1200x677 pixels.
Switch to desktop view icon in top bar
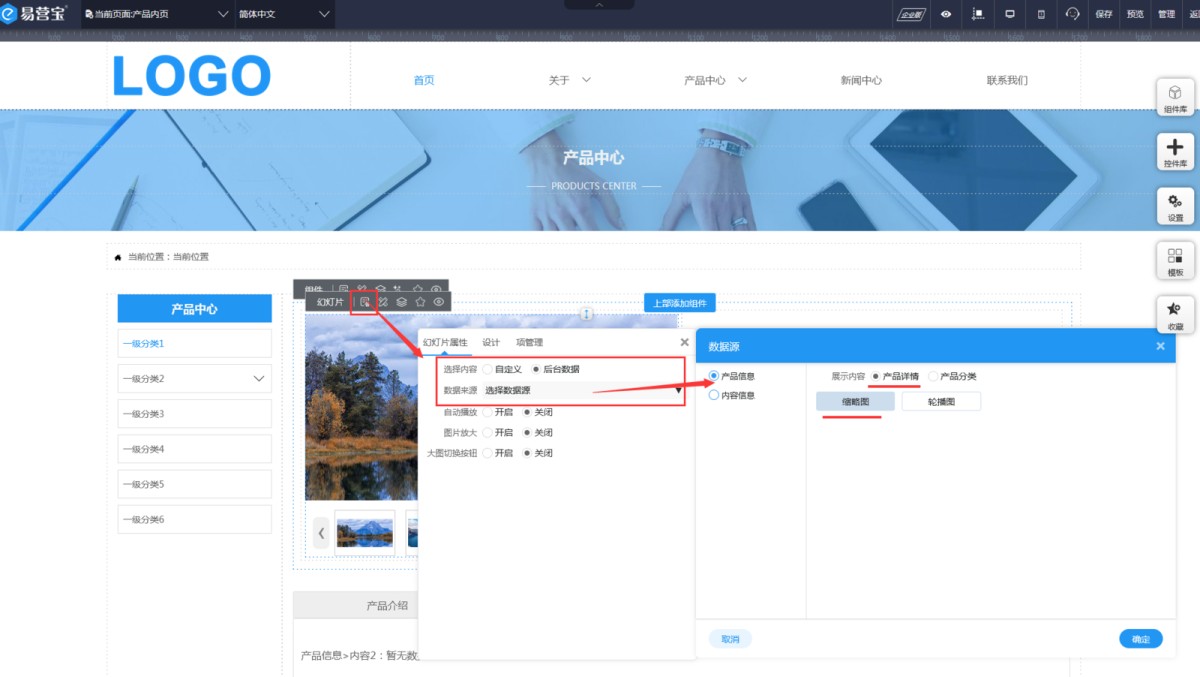click(1010, 14)
